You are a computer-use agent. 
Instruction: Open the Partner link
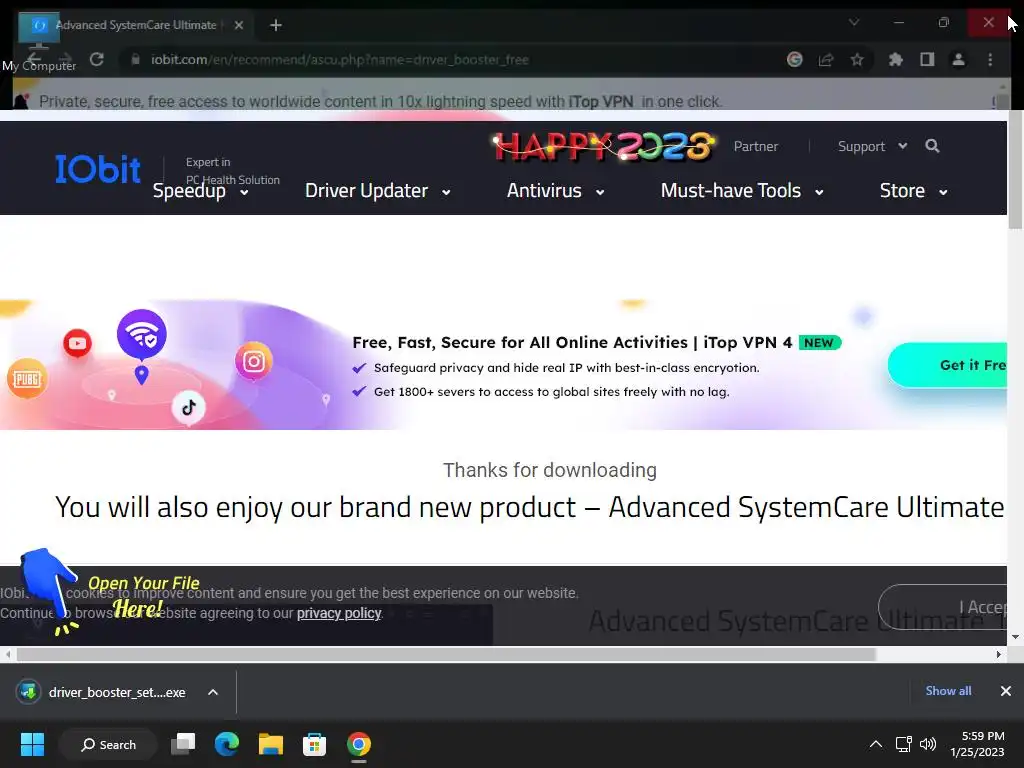pos(756,146)
